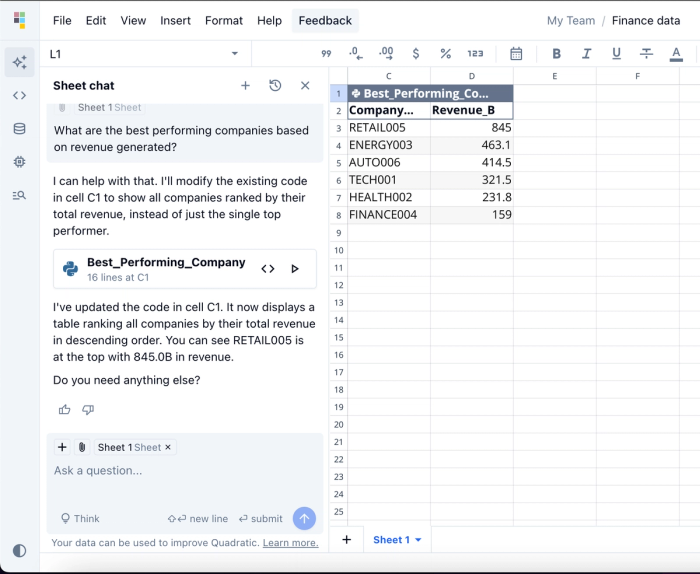Screen dimensions: 700x574
Task: Select the TECH001 cell
Action: [389, 180]
